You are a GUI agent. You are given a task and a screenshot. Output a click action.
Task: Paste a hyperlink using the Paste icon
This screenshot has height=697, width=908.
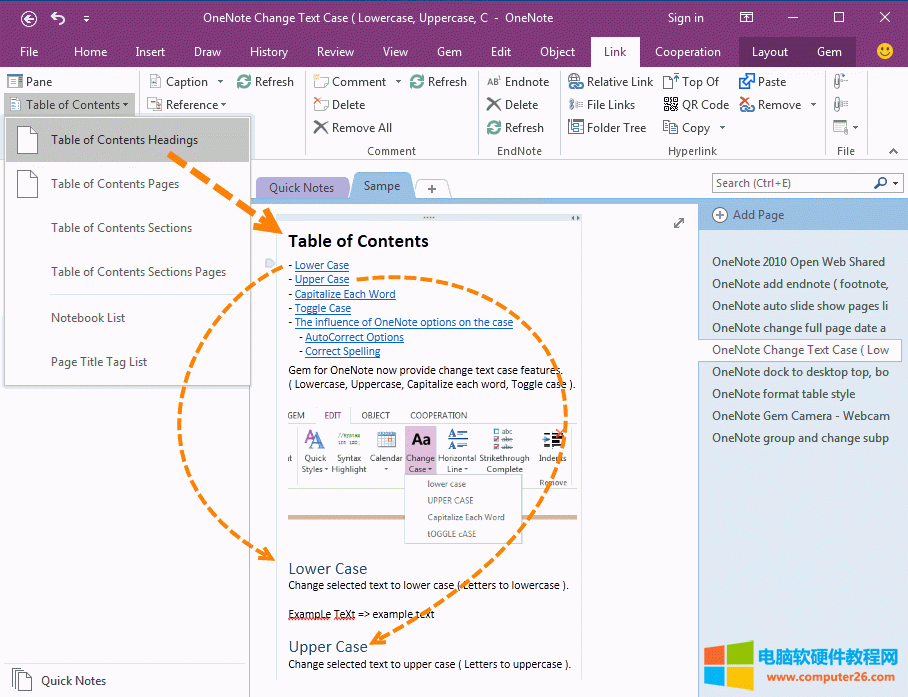click(x=761, y=81)
